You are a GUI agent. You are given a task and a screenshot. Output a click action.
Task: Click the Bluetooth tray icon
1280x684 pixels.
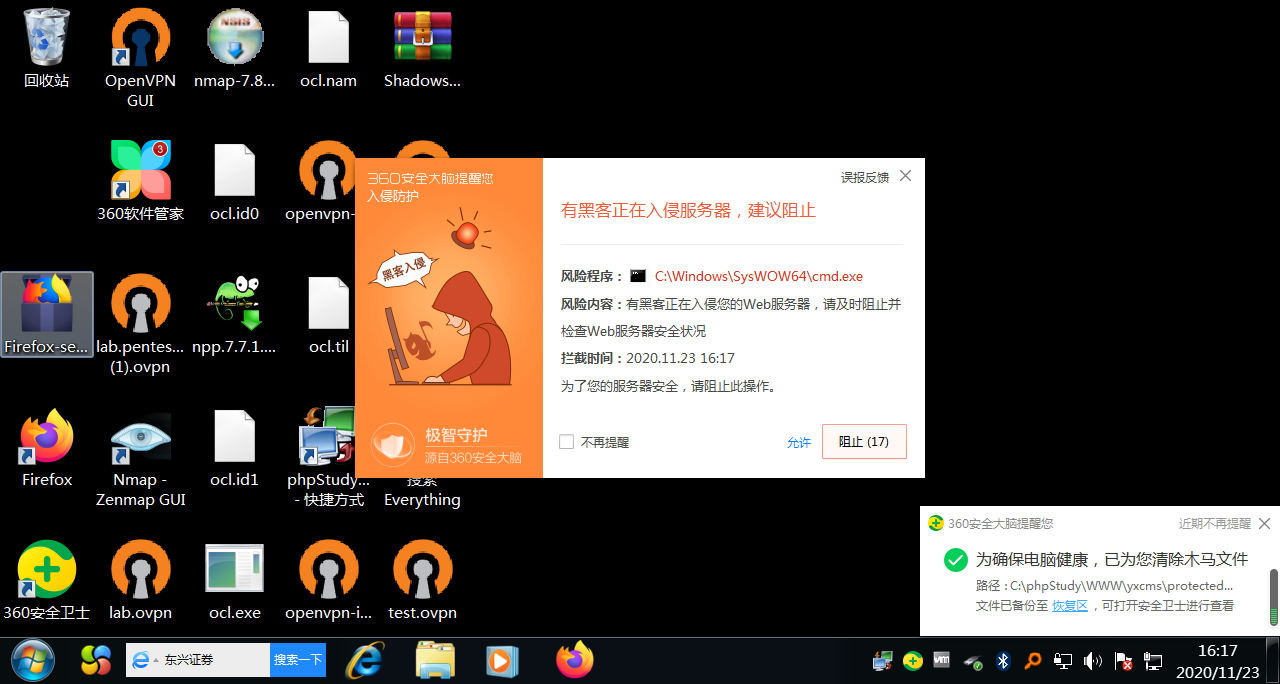click(x=1003, y=661)
